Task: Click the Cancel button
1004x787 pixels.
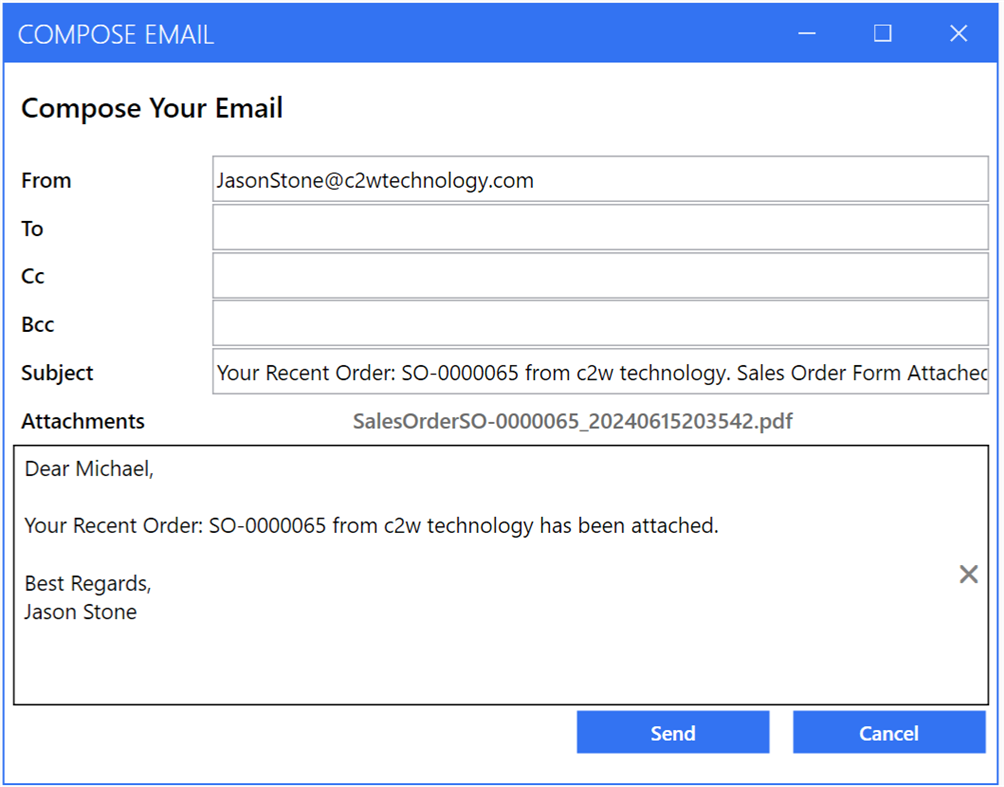Action: 888,732
